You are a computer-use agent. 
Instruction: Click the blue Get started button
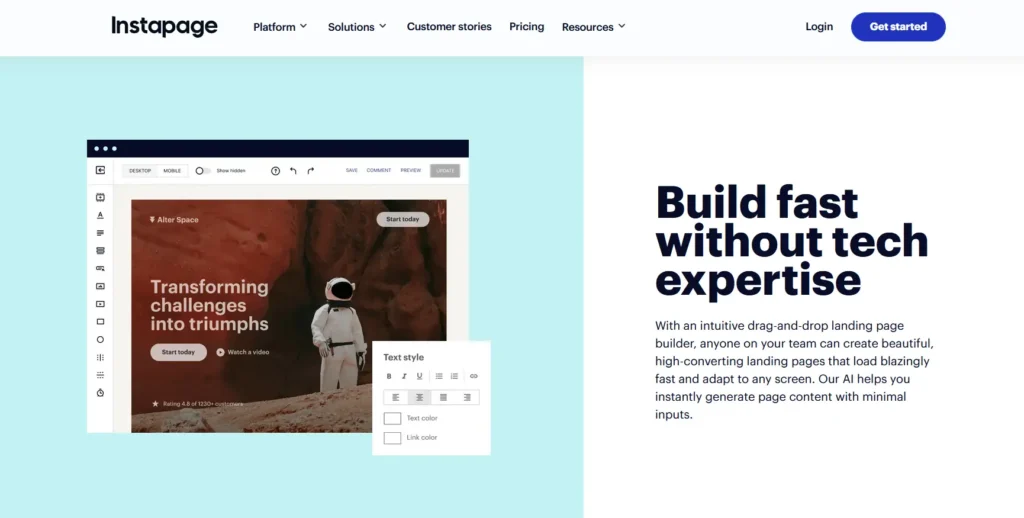897,27
